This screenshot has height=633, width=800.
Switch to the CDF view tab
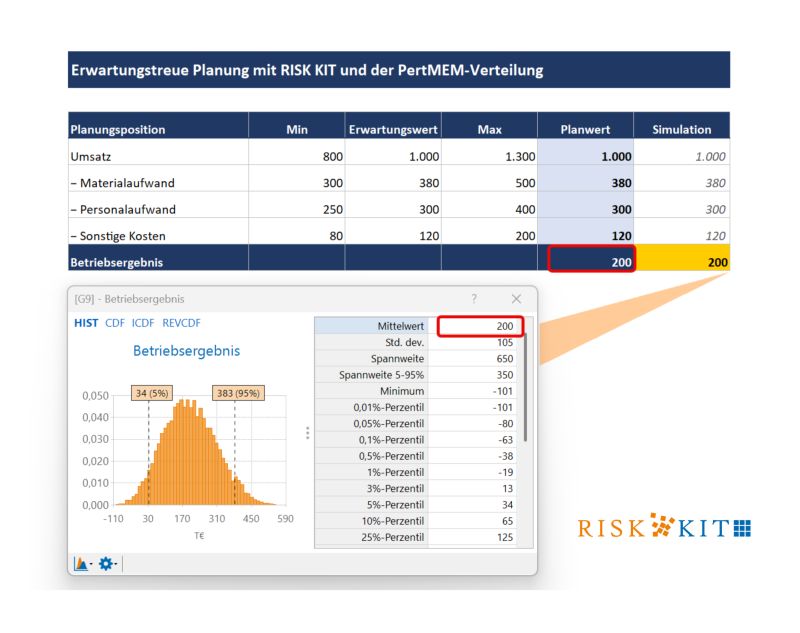pyautogui.click(x=115, y=323)
